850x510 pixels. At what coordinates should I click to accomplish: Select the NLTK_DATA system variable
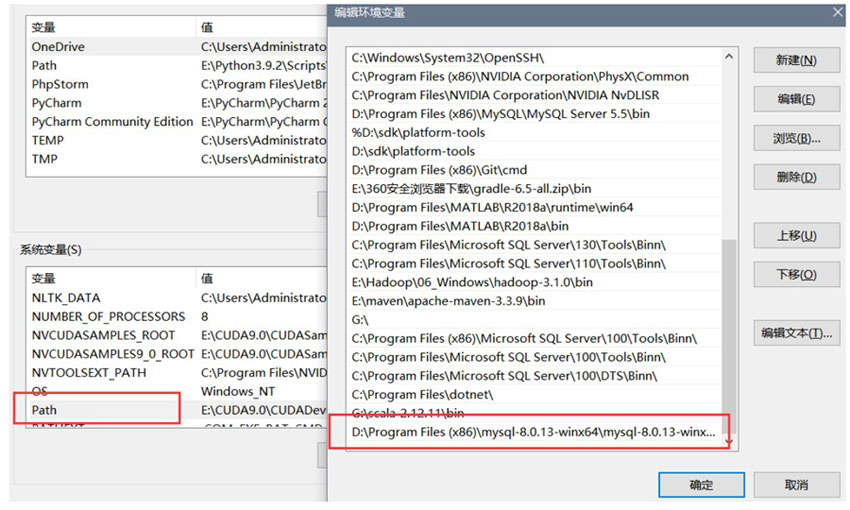coord(66,297)
